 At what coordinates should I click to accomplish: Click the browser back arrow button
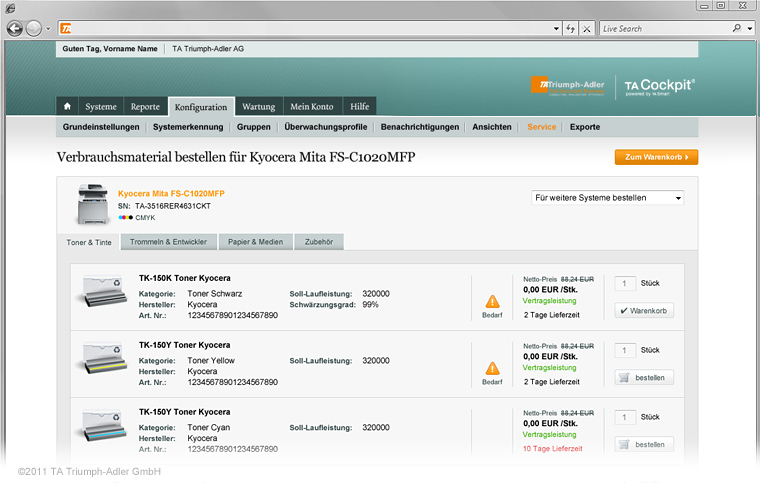point(15,29)
